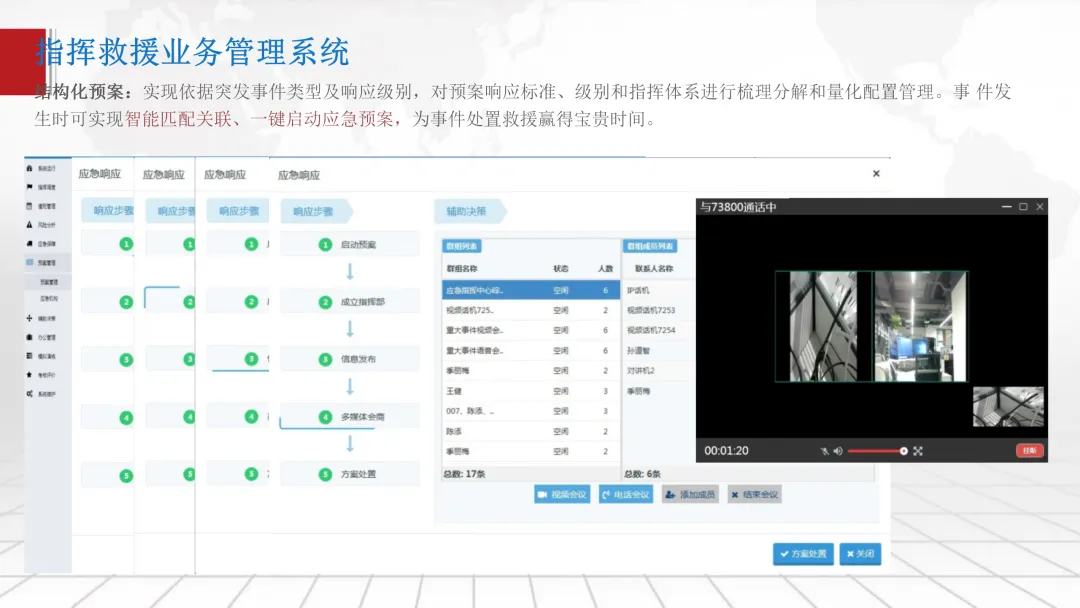Click the 联系人名称 column header
Screen dimensions: 1080x608
pyautogui.click(x=654, y=269)
